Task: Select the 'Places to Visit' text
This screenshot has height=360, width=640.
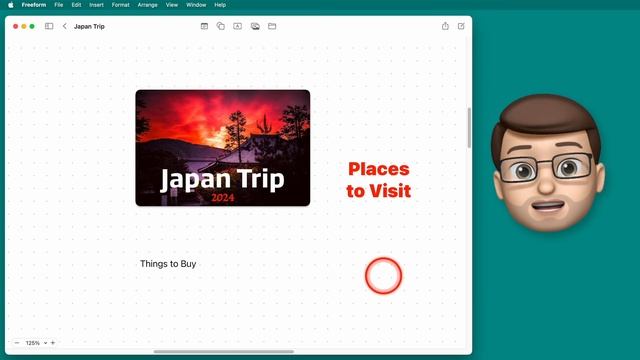Action: pos(379,180)
